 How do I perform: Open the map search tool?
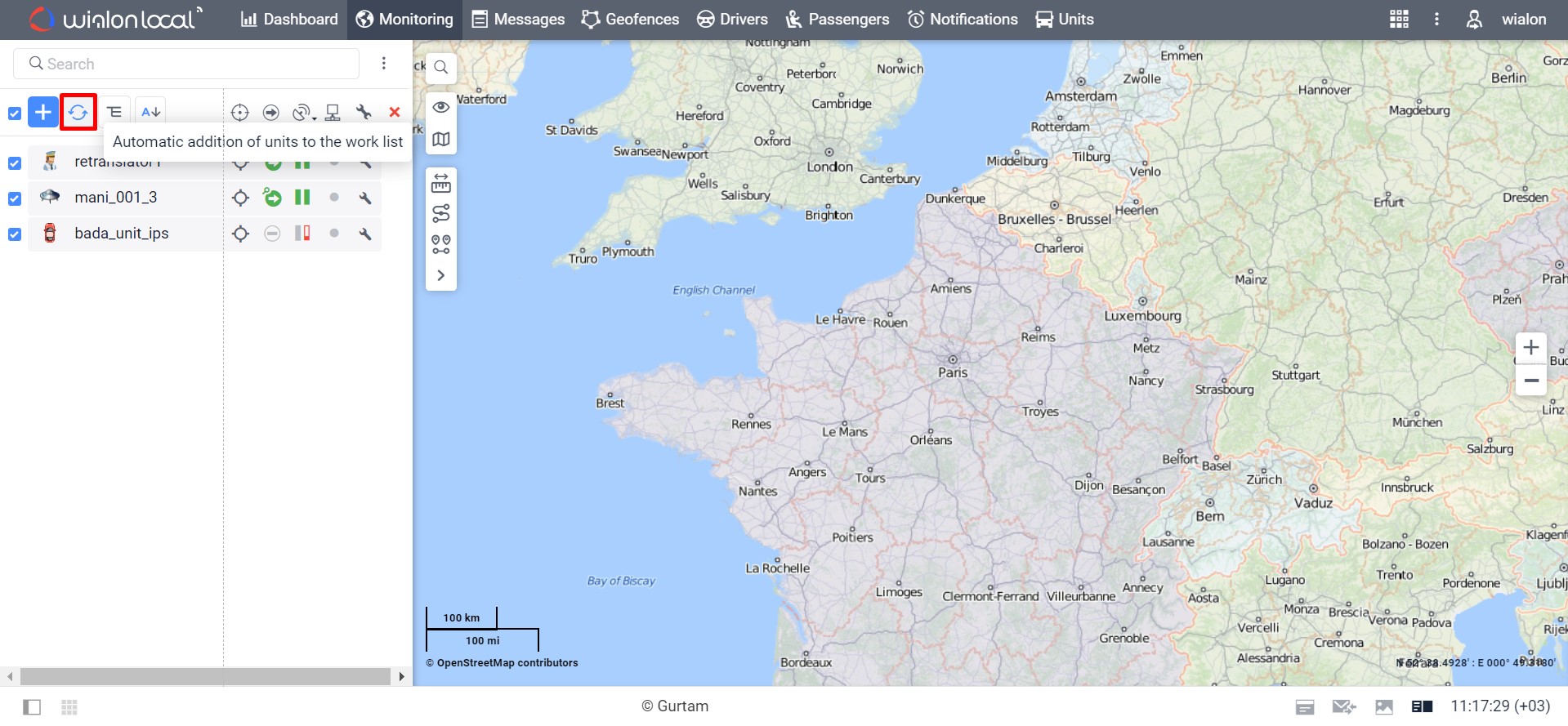[441, 67]
